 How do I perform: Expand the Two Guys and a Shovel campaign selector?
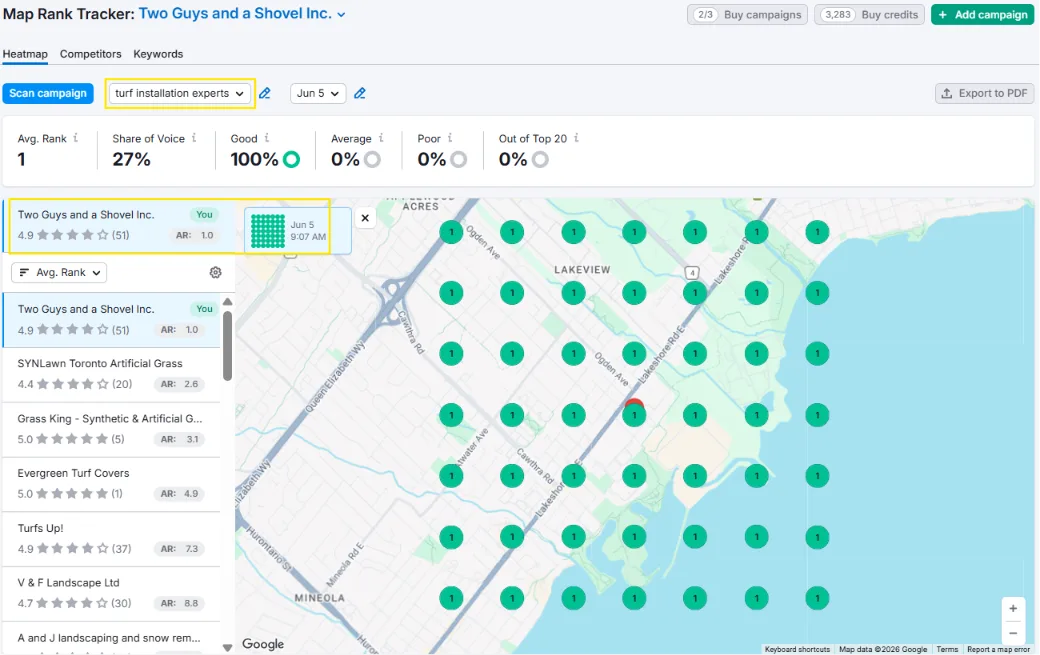click(241, 14)
